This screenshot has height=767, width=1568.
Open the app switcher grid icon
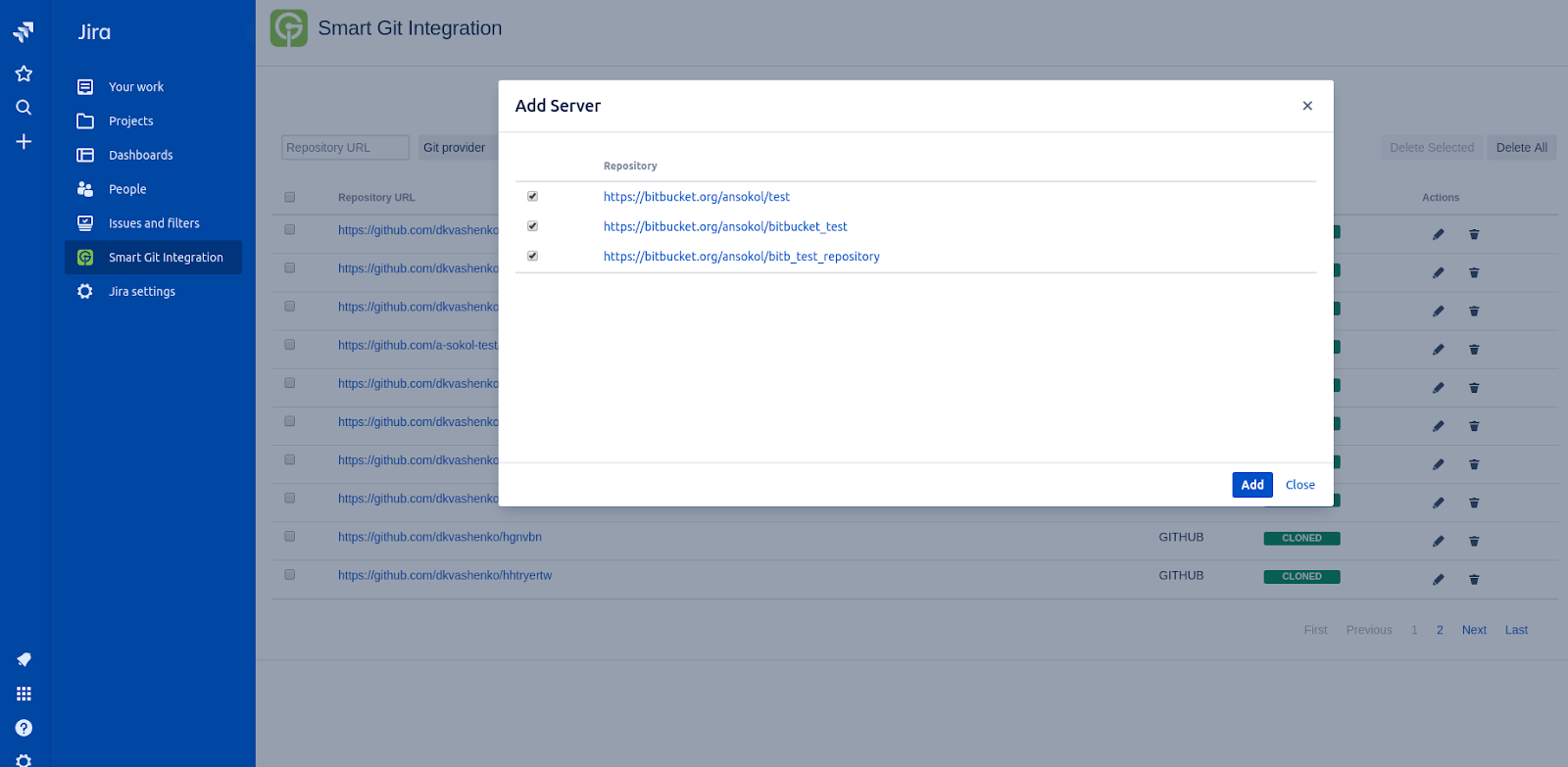pos(24,694)
